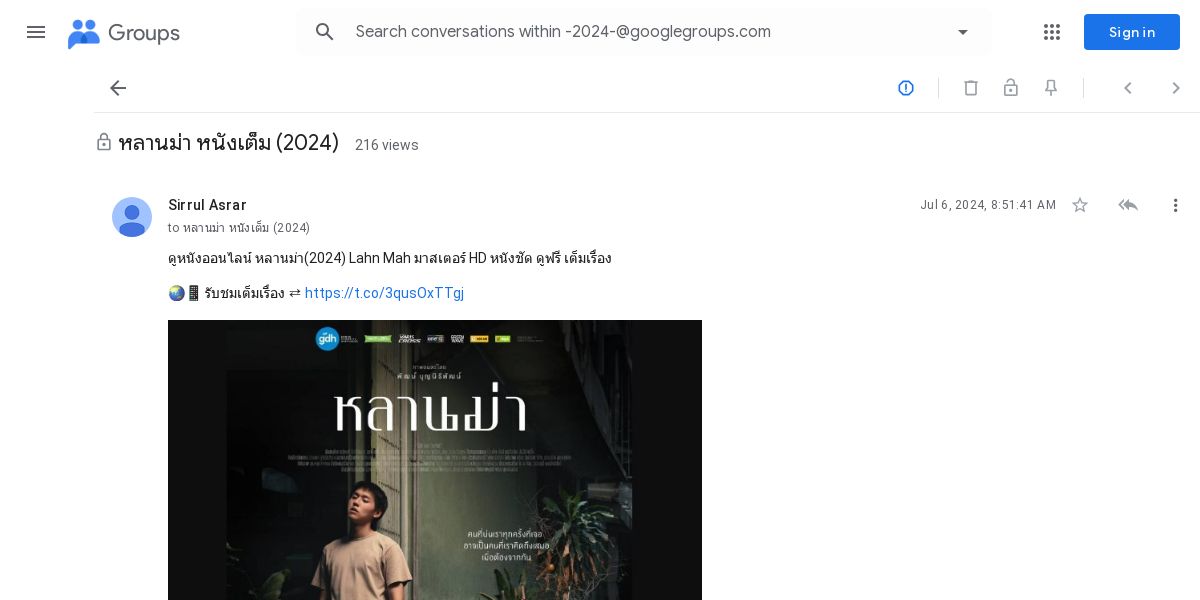Click the Sign in button

click(1132, 32)
